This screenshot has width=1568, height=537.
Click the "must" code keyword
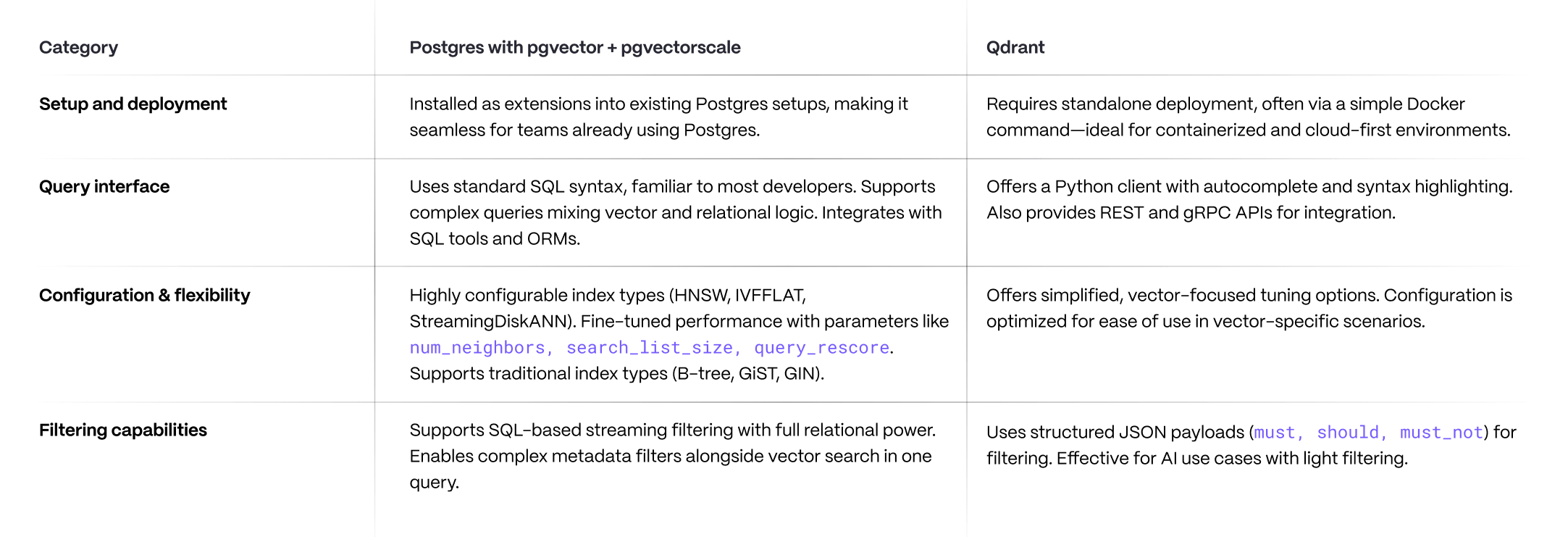[1274, 433]
